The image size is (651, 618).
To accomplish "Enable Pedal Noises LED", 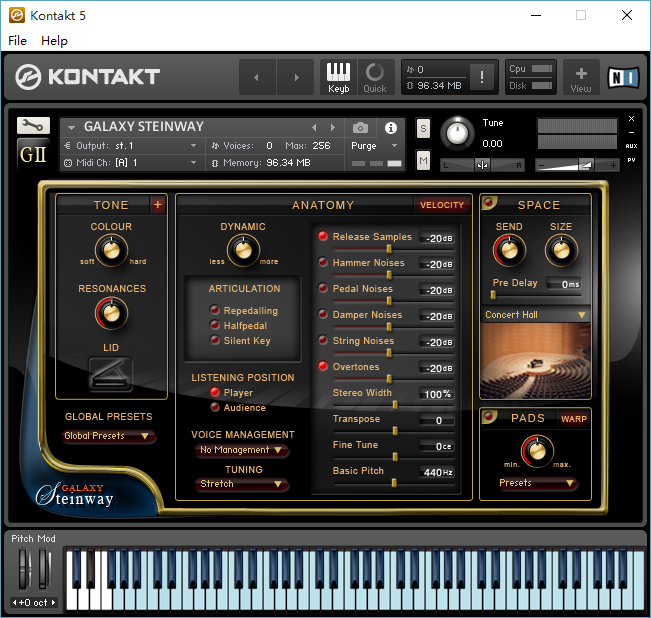I will (323, 288).
